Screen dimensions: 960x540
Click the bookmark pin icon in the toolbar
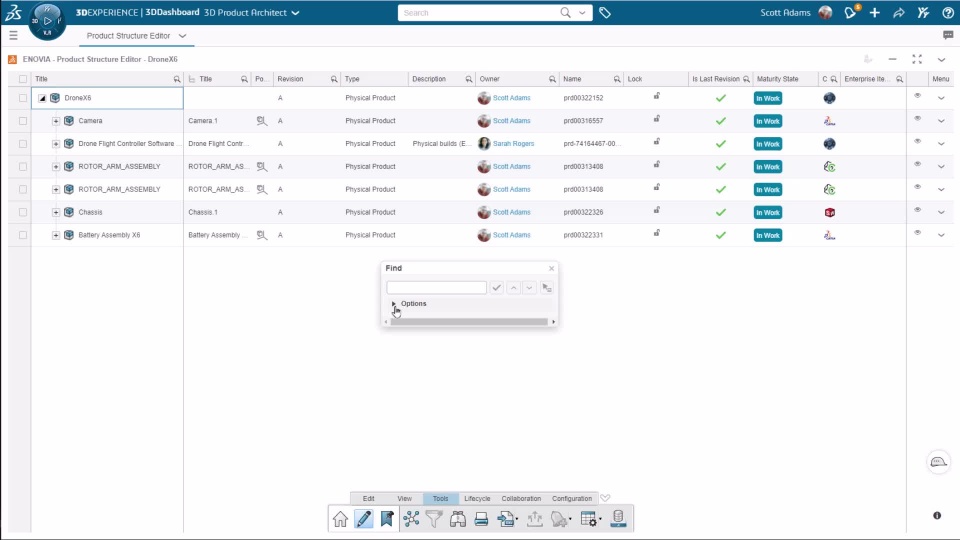(387, 519)
